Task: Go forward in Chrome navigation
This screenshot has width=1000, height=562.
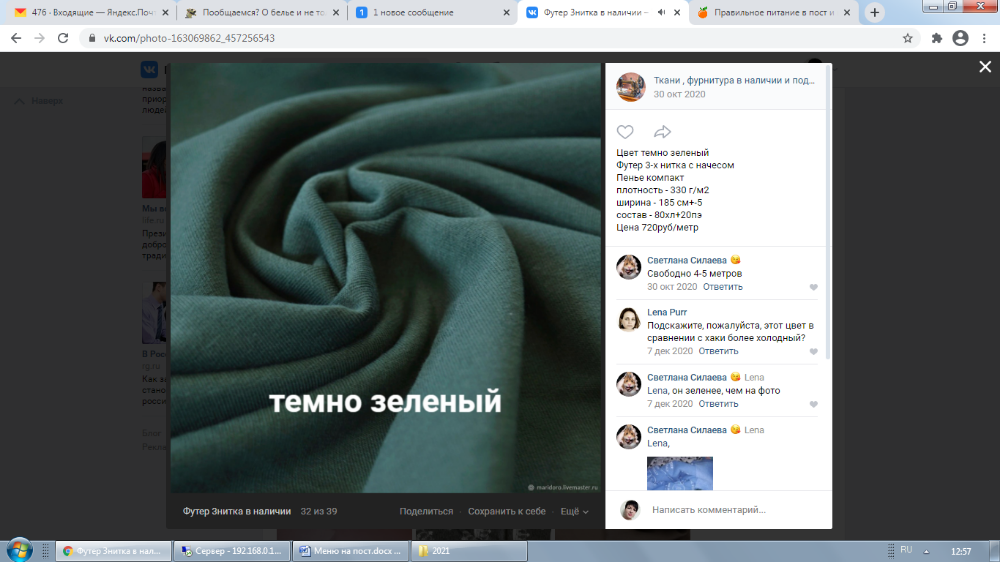Action: [x=40, y=38]
